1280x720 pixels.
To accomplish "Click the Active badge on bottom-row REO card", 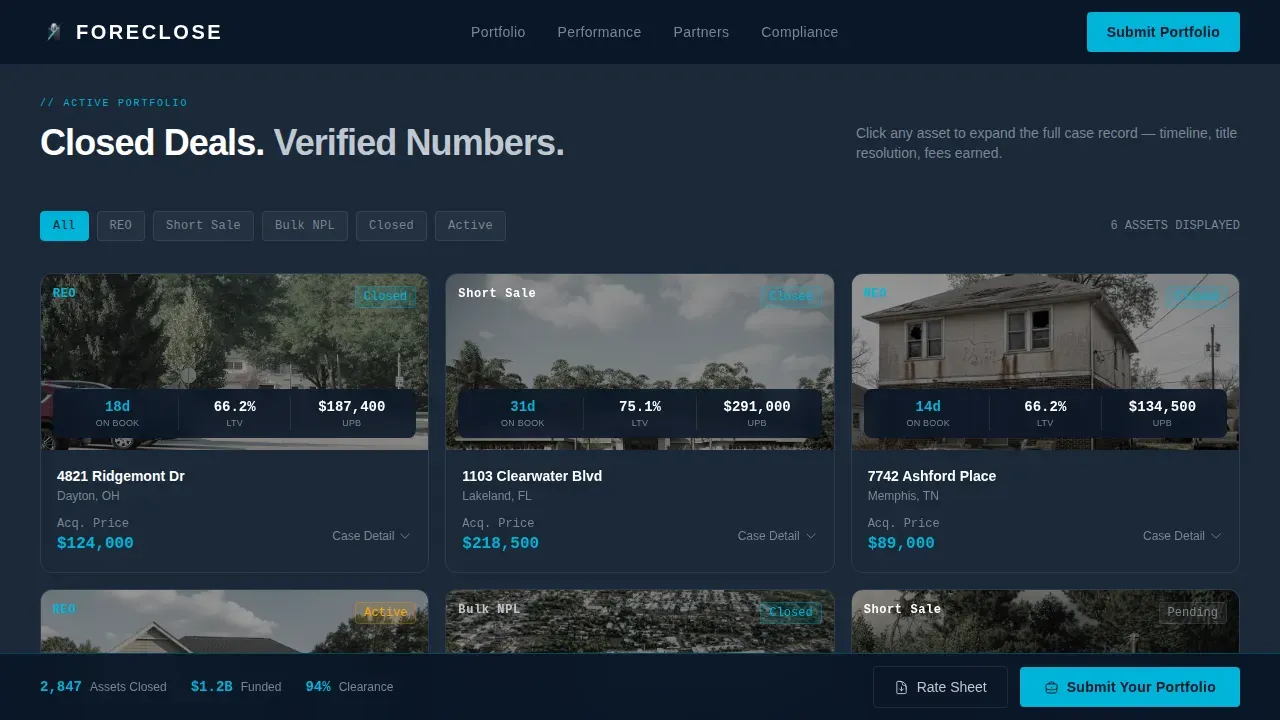I will pyautogui.click(x=385, y=612).
